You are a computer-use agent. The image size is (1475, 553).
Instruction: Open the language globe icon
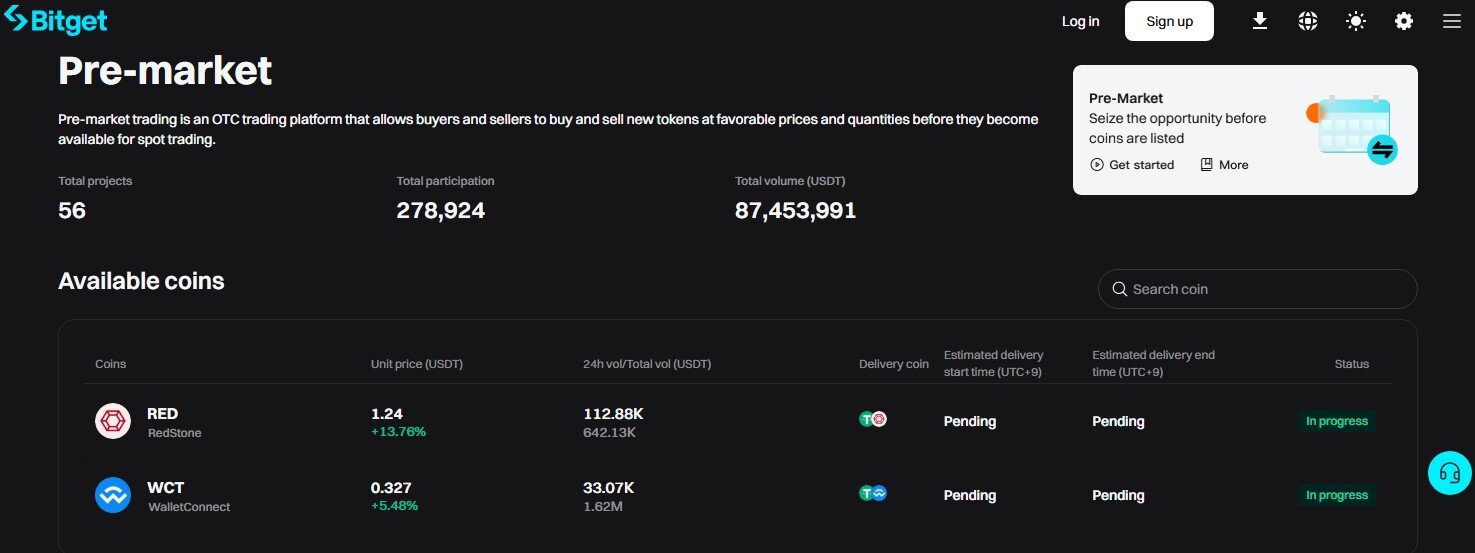coord(1308,21)
